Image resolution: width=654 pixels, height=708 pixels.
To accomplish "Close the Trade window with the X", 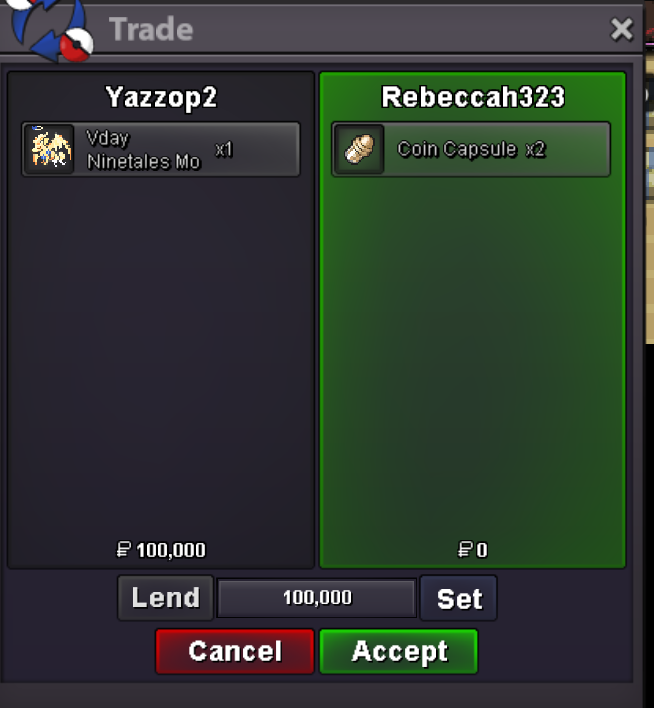I will tap(621, 30).
